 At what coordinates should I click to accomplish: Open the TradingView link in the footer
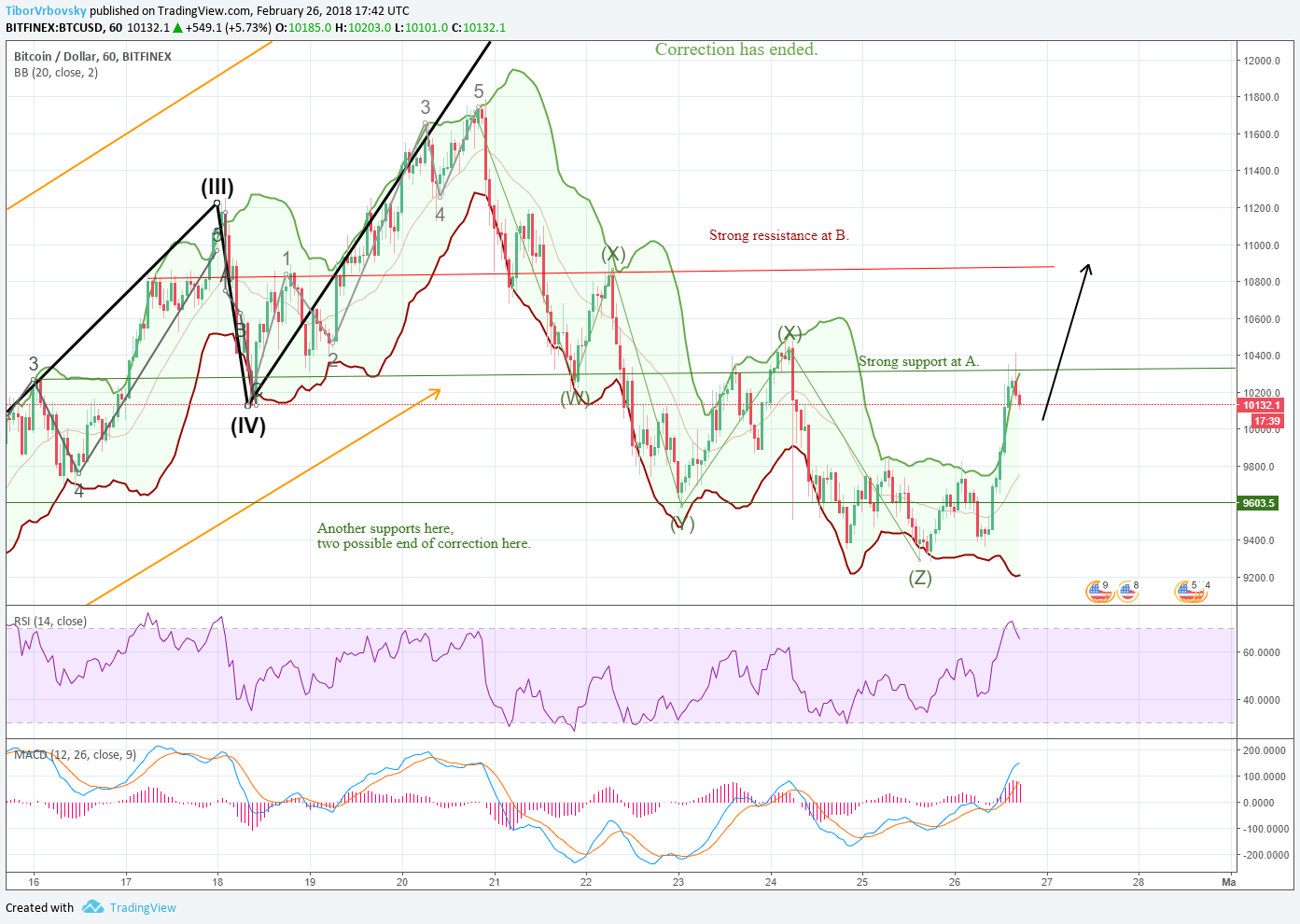coord(143,907)
